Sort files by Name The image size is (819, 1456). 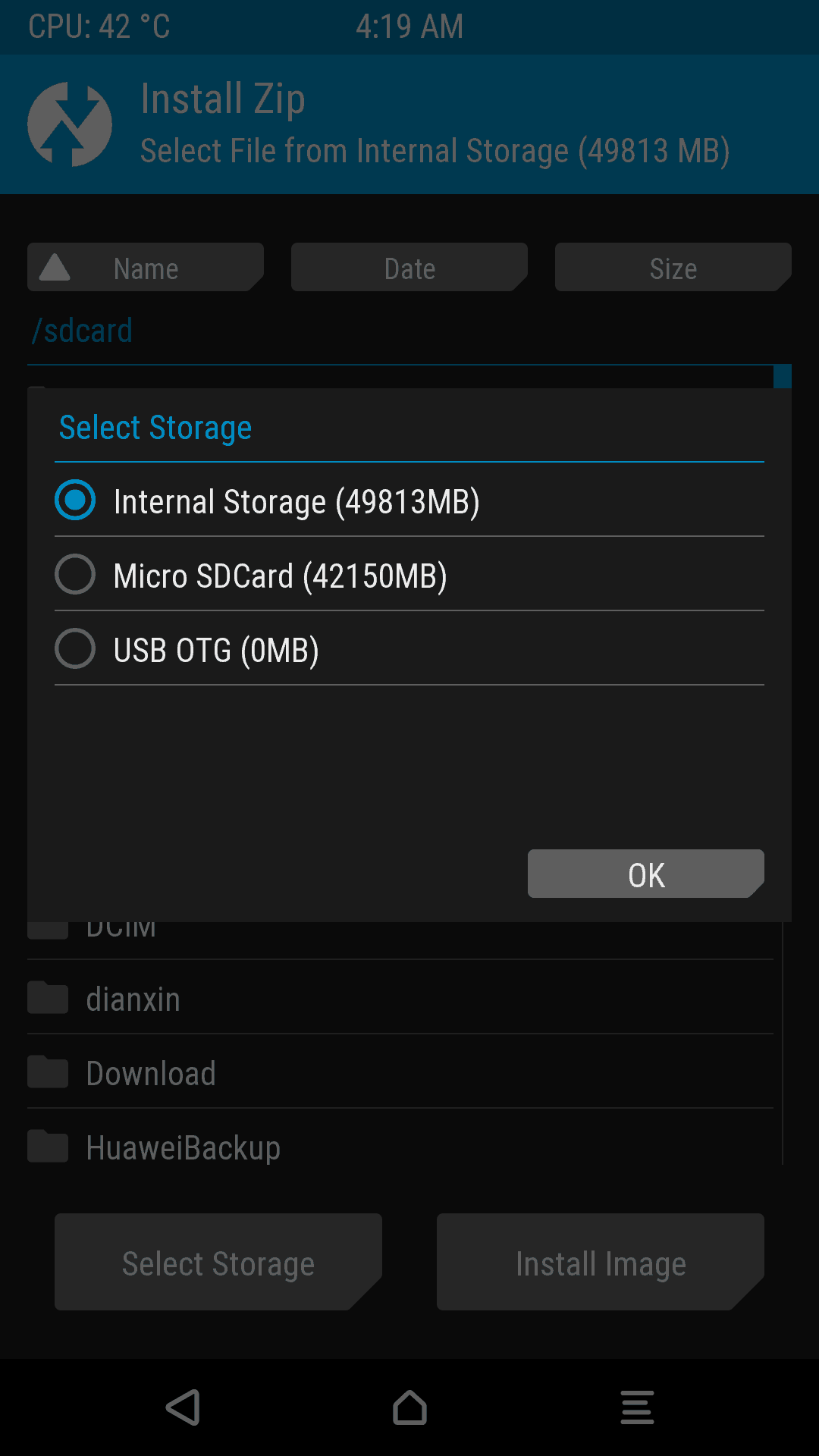point(146,267)
